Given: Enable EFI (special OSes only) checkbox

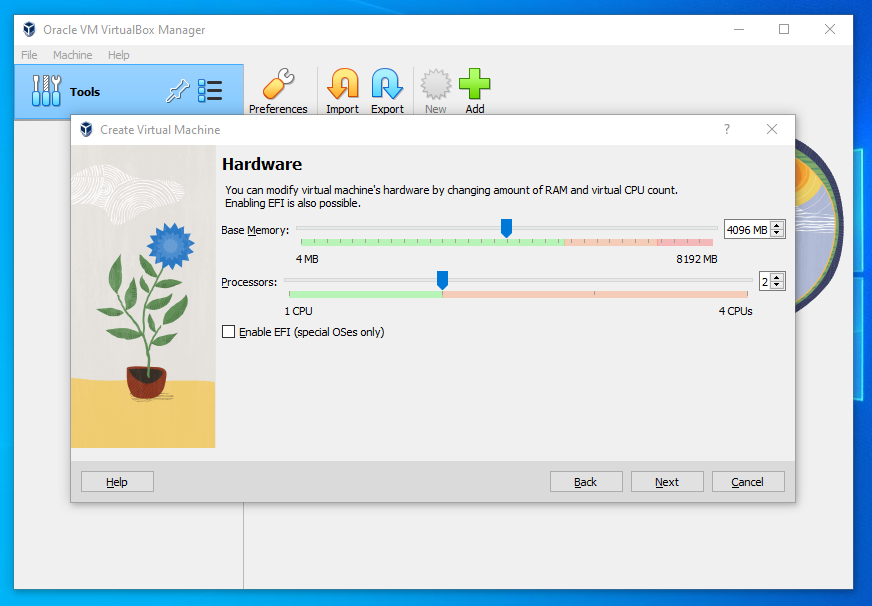Looking at the screenshot, I should pyautogui.click(x=228, y=332).
